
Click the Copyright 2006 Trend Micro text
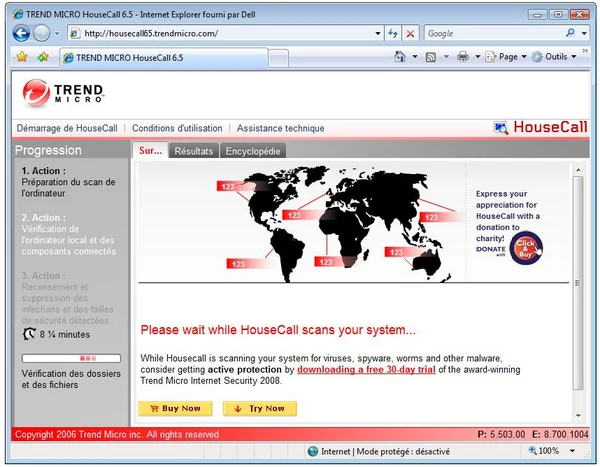point(117,434)
